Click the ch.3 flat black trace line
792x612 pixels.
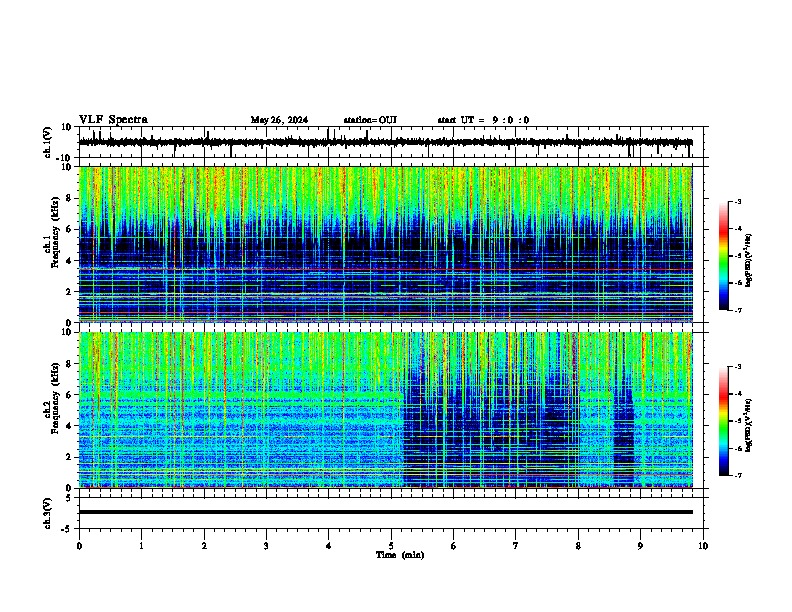point(386,512)
